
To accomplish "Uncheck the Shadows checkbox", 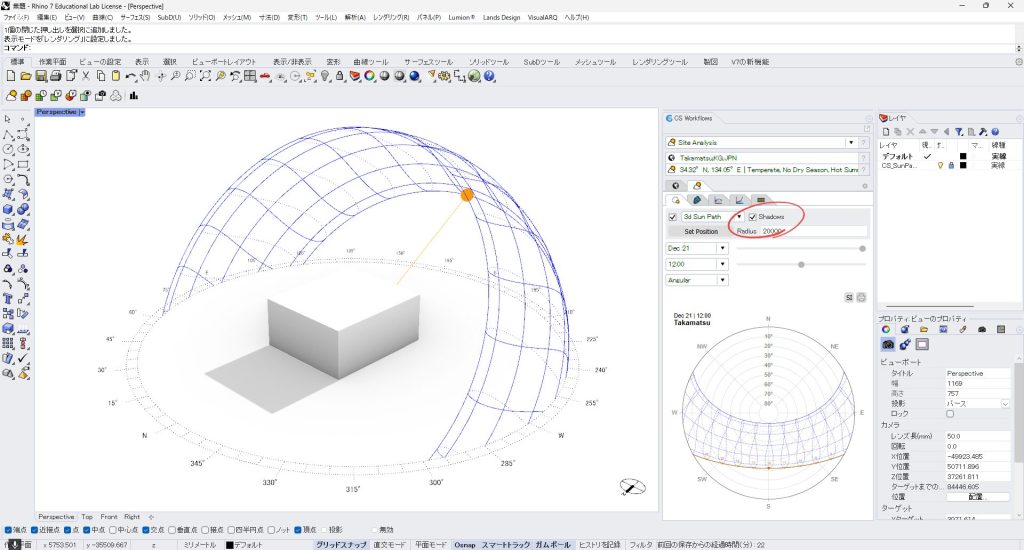I will [x=753, y=216].
